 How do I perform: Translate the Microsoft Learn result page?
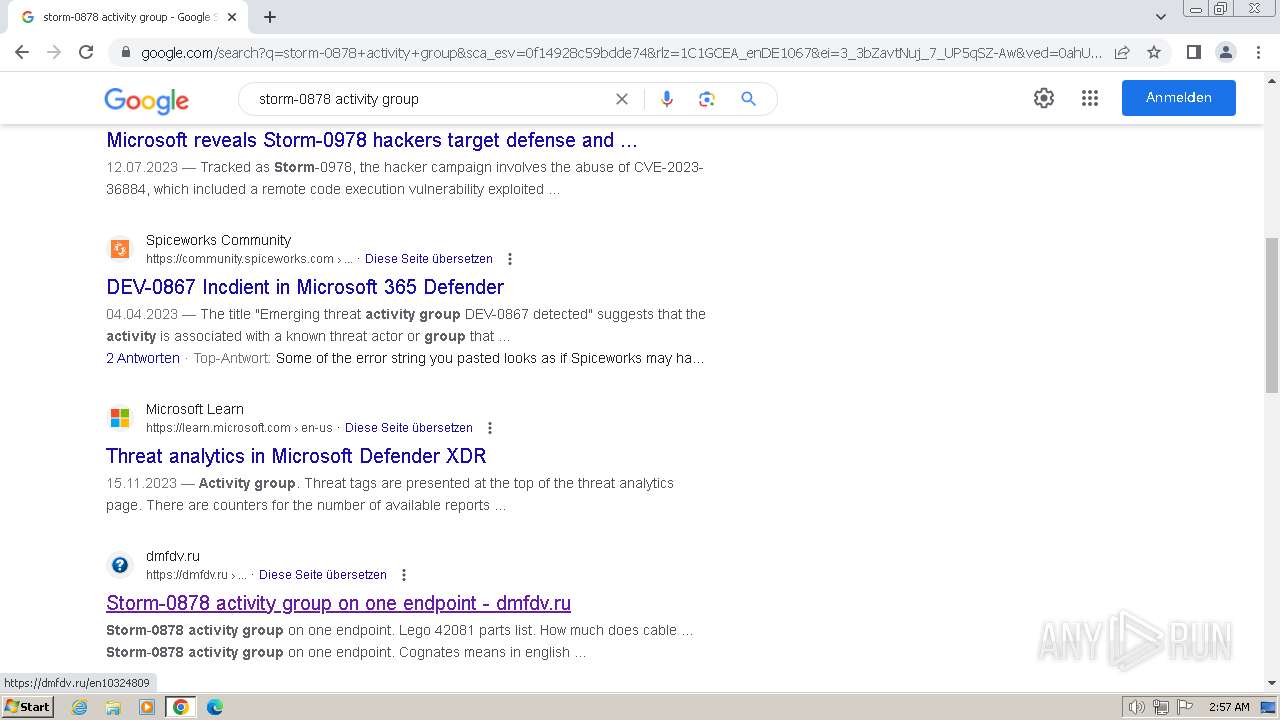[409, 428]
